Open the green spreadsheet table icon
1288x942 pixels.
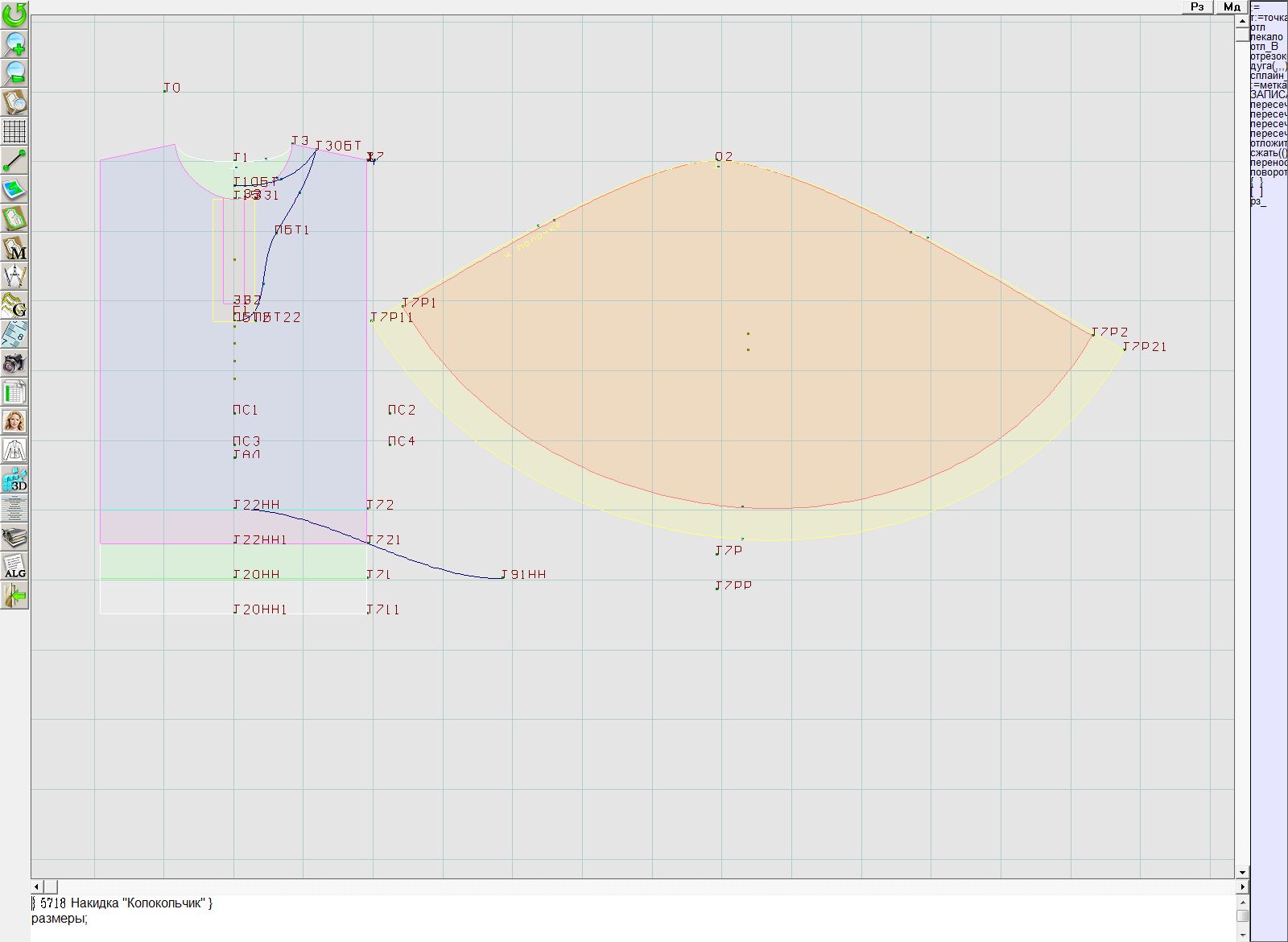point(14,392)
